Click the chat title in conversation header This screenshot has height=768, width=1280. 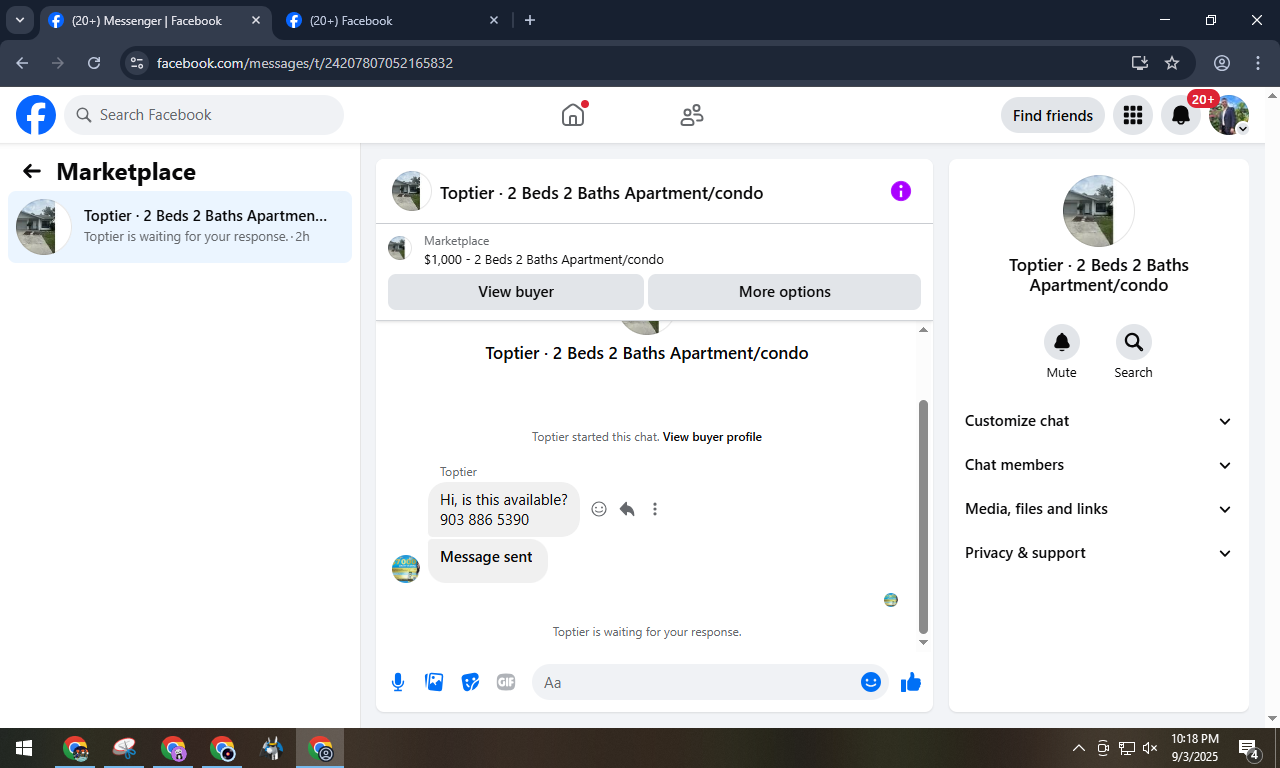click(601, 193)
